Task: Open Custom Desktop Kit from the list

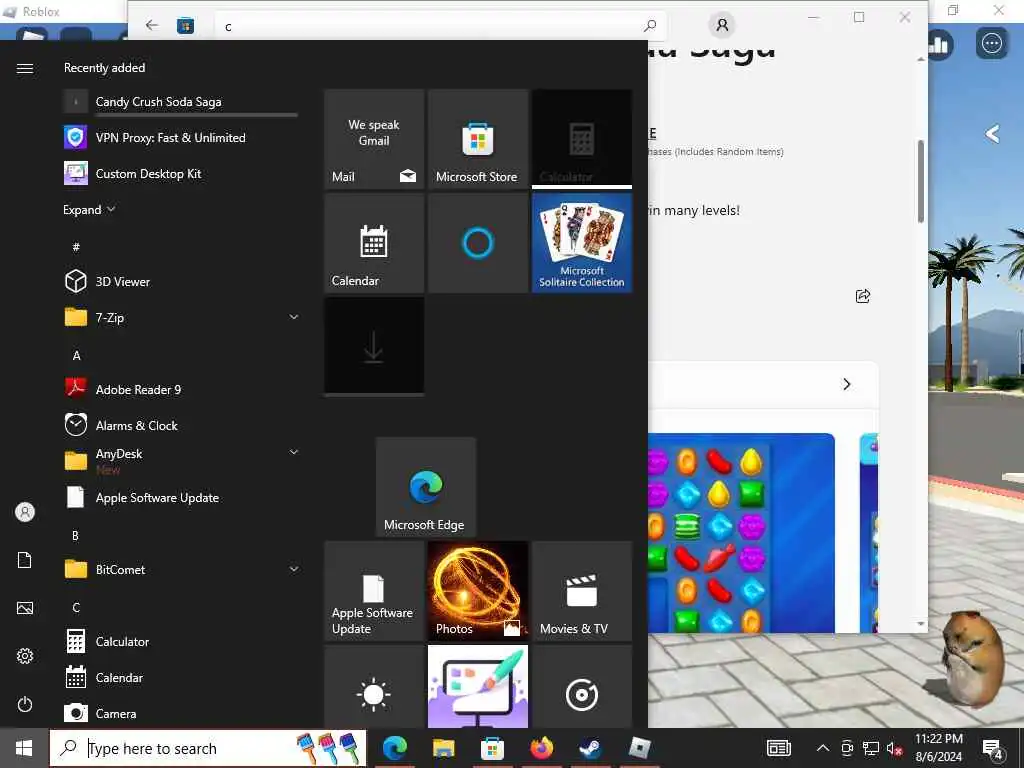Action: coord(181,174)
